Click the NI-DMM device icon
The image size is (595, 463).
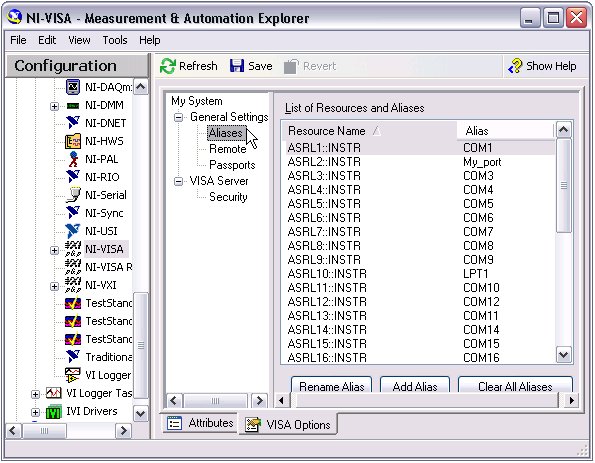pyautogui.click(x=73, y=106)
